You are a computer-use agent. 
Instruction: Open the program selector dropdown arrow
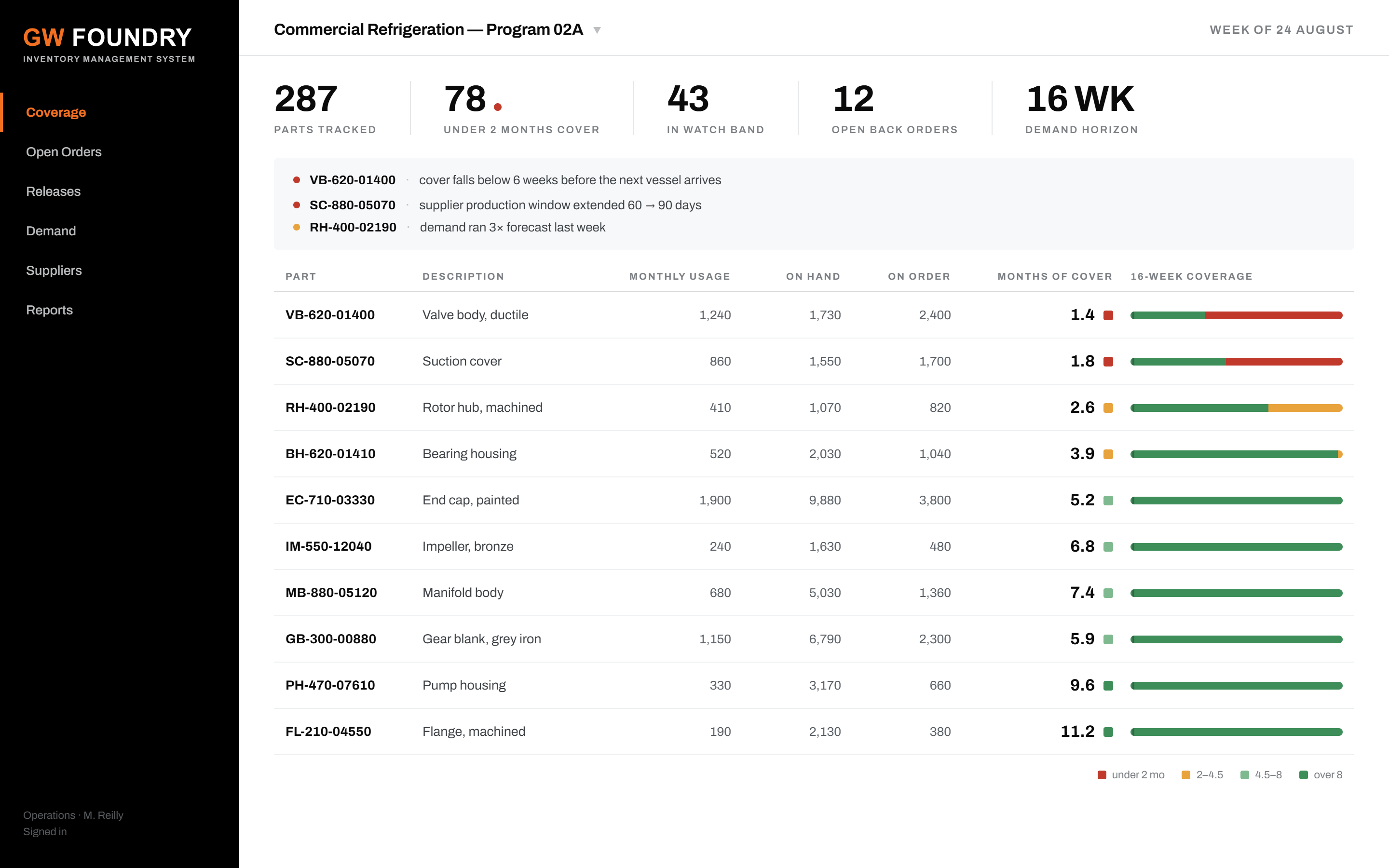(597, 30)
